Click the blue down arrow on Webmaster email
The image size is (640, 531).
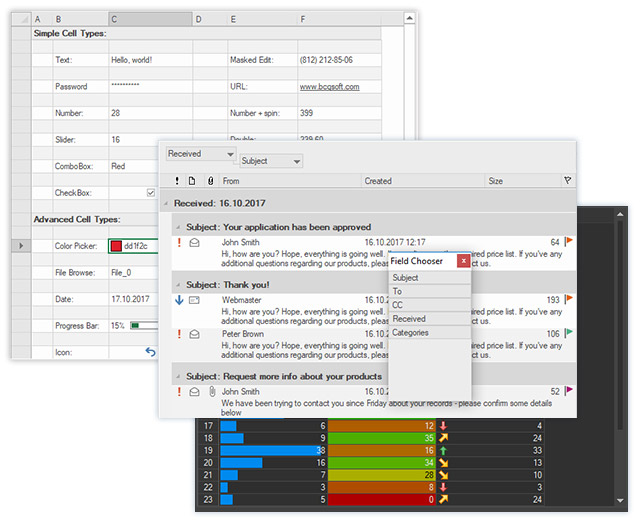click(x=179, y=299)
